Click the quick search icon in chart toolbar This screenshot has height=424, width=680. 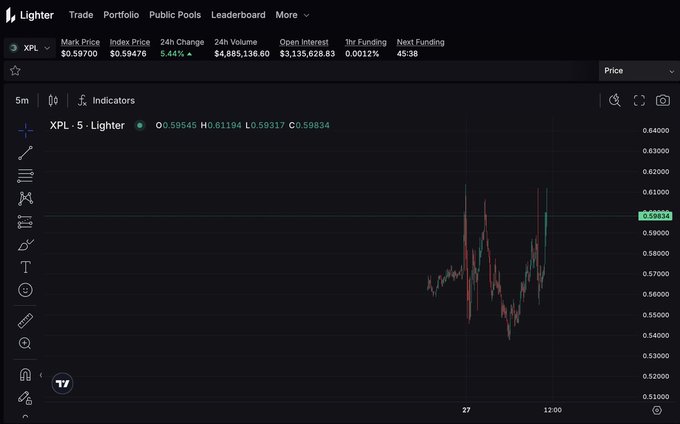pos(615,101)
